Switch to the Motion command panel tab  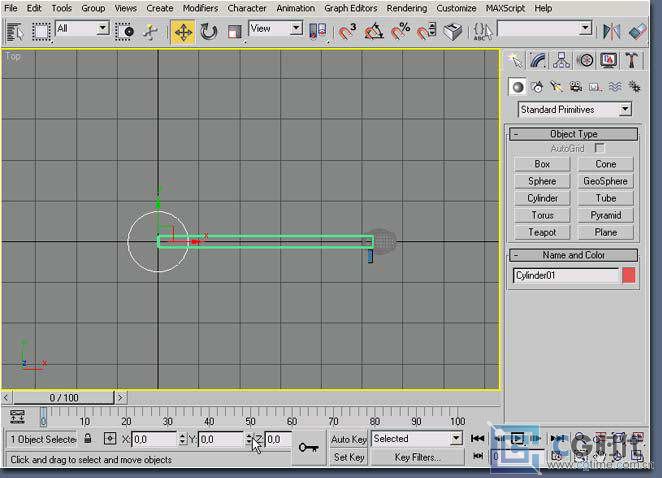coord(585,60)
